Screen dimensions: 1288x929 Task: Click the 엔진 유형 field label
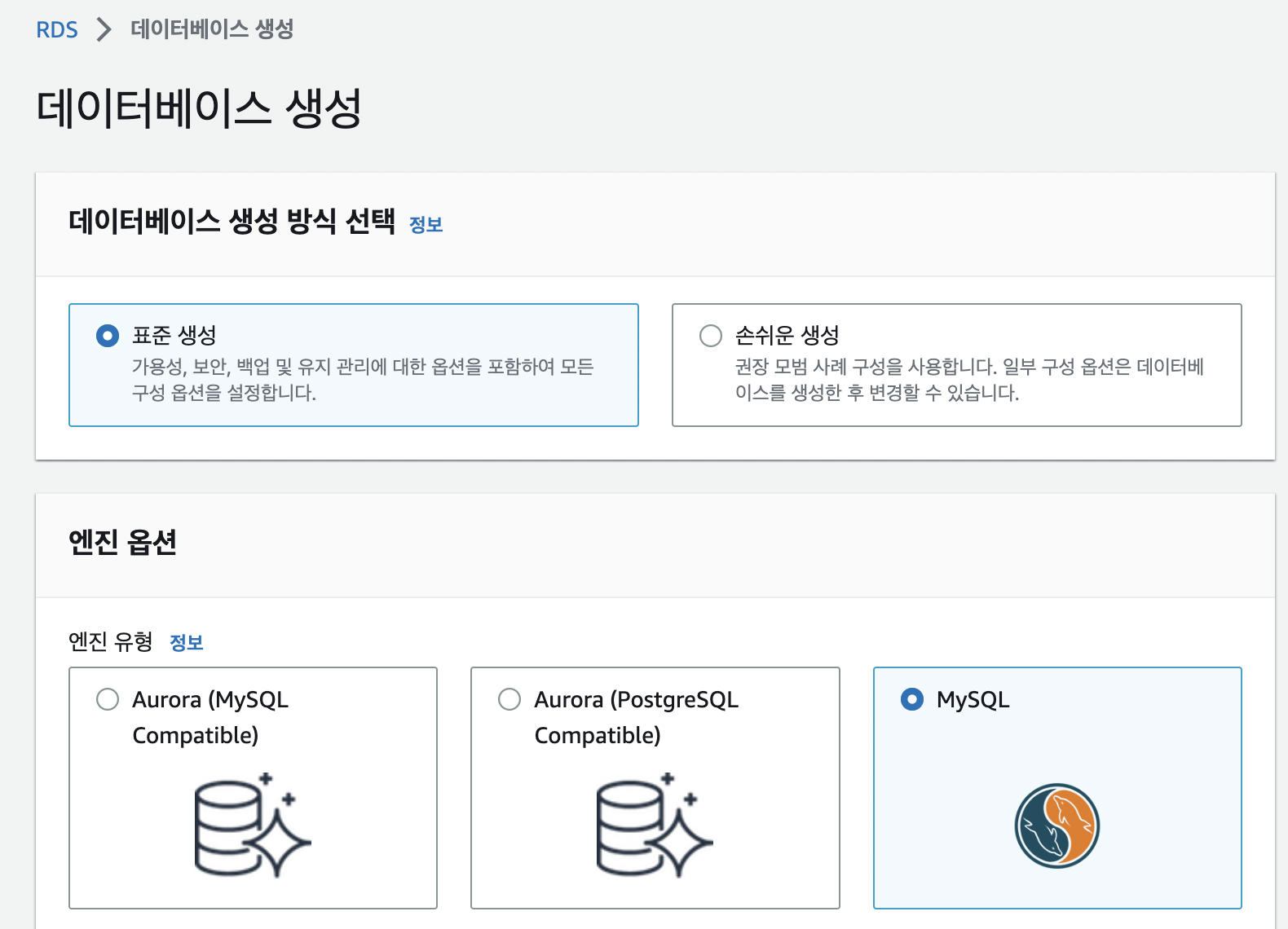click(111, 642)
